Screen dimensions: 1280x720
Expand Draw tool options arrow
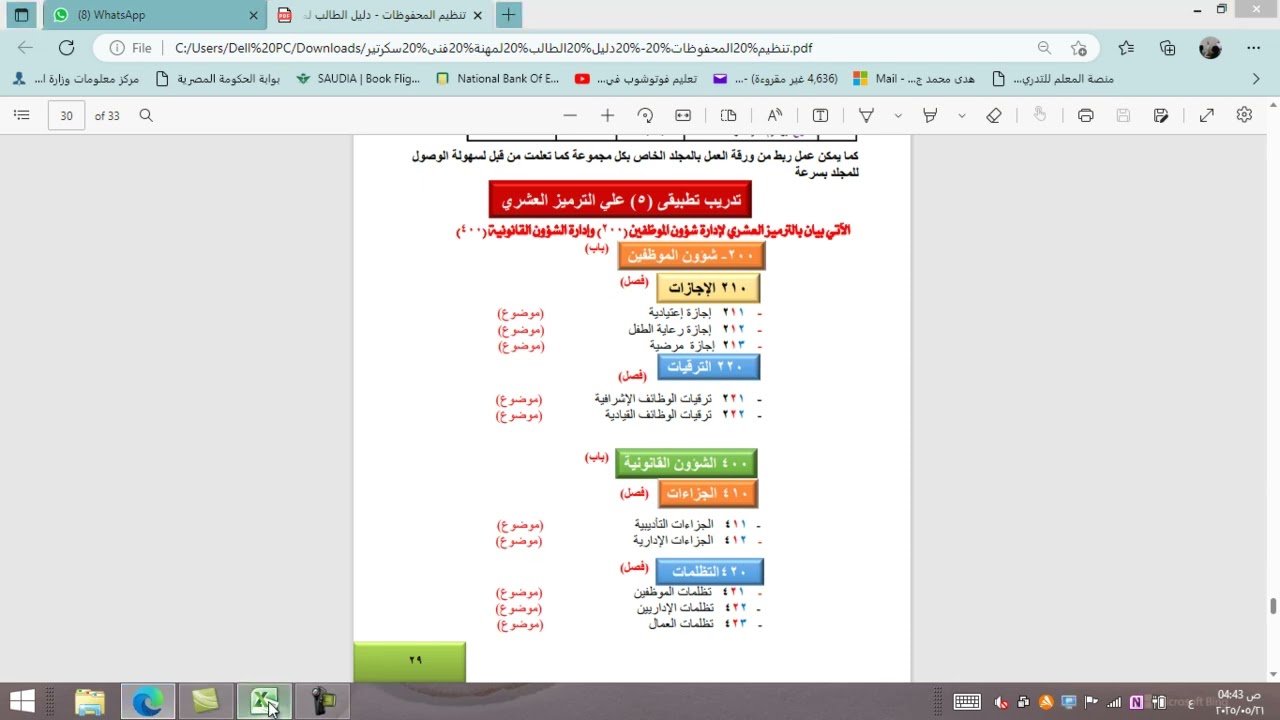click(898, 115)
